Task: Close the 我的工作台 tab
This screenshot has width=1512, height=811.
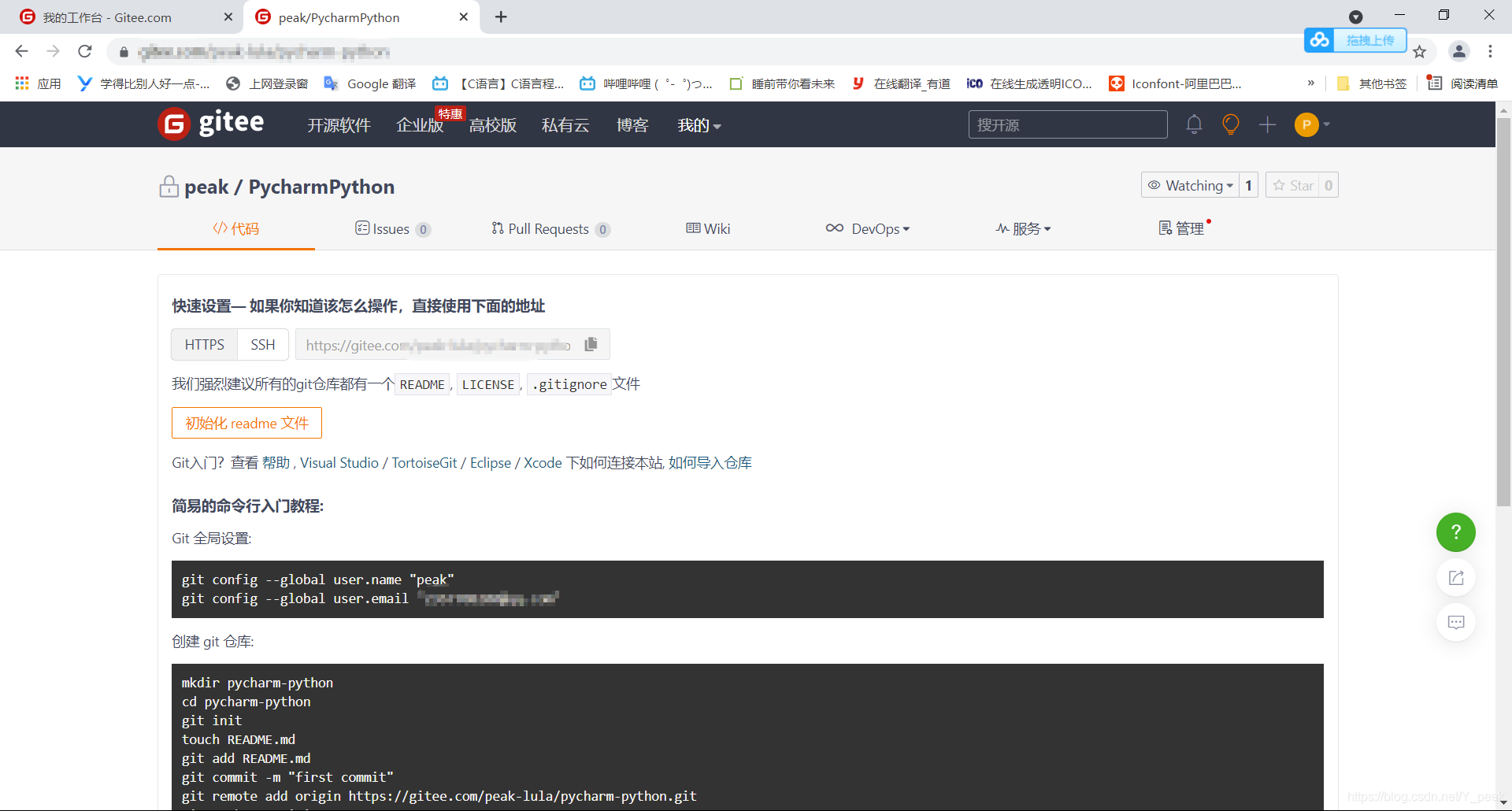Action: click(228, 17)
